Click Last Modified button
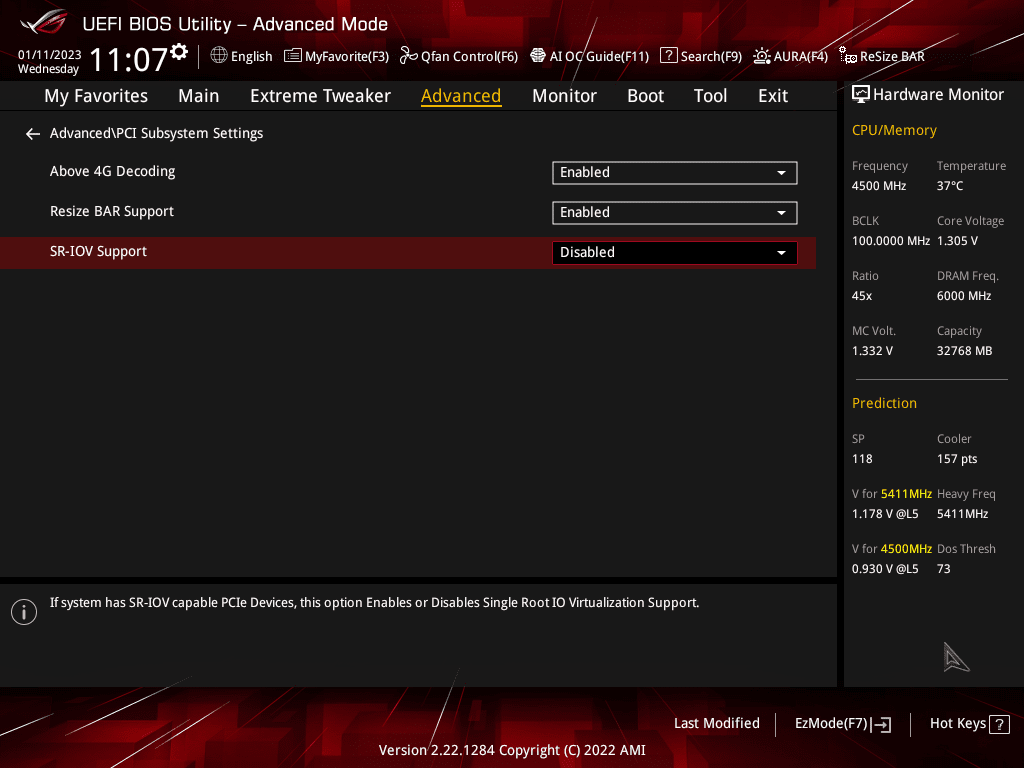1024x768 pixels. (716, 724)
